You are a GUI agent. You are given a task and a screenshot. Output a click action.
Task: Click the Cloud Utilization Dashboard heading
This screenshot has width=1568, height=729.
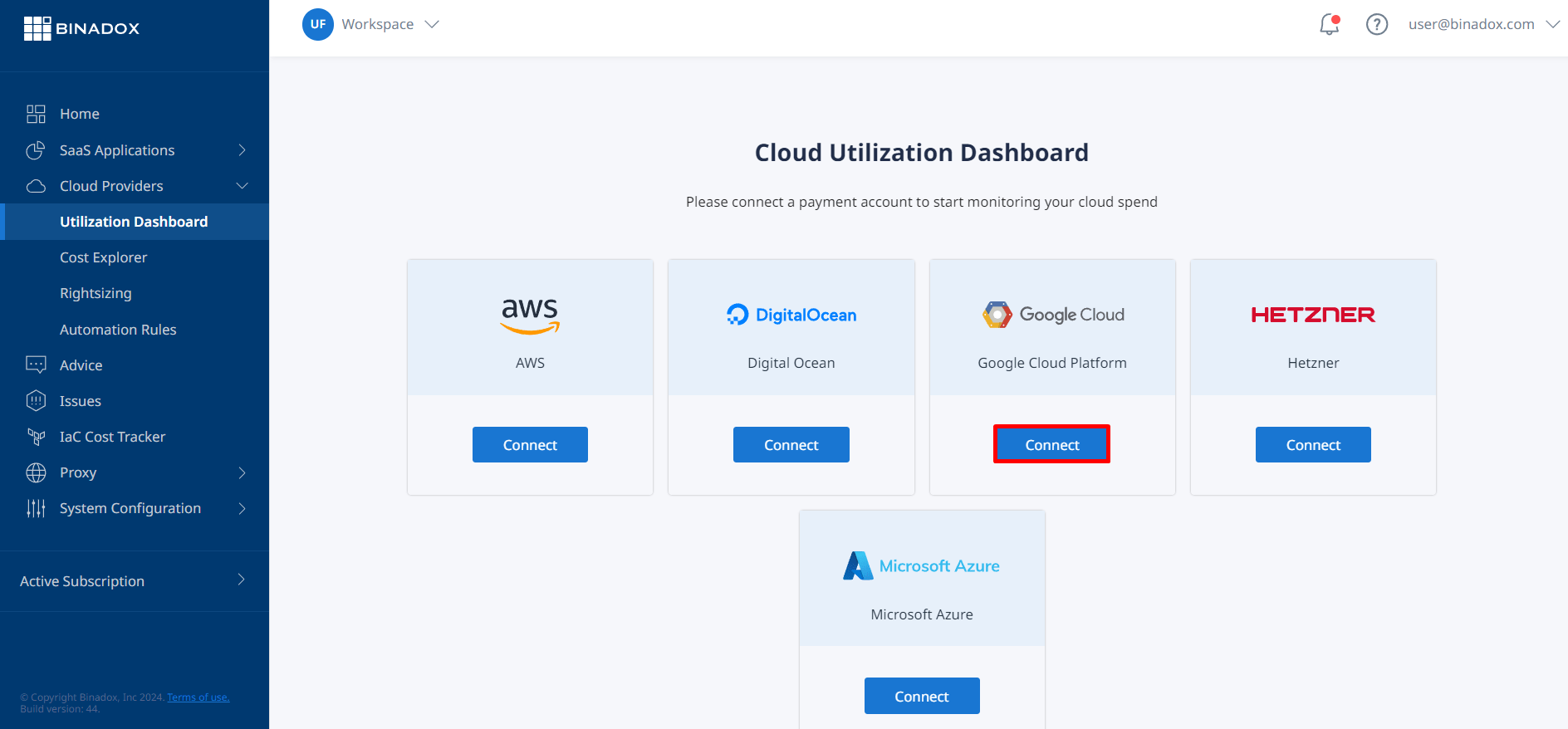click(922, 153)
